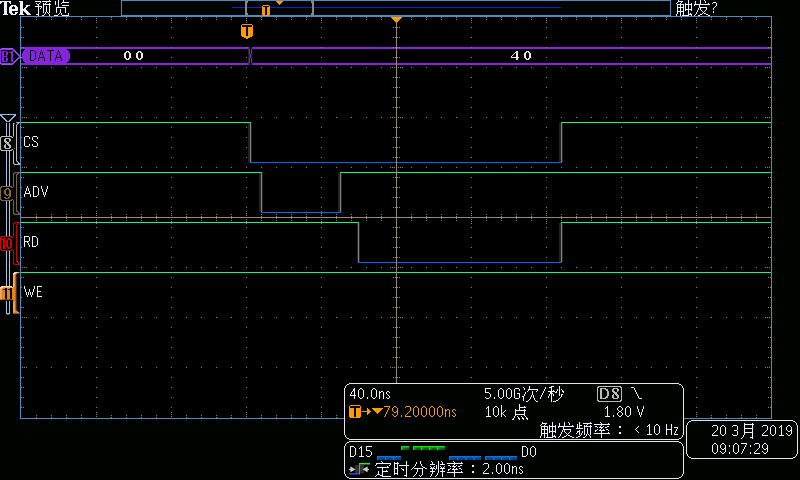Click the D0 digital channel label

coord(529,452)
